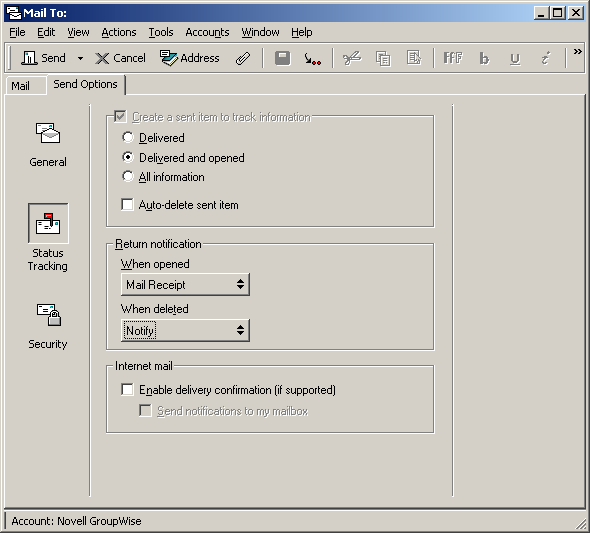
Task: Maximize the Mail To window
Action: click(557, 13)
